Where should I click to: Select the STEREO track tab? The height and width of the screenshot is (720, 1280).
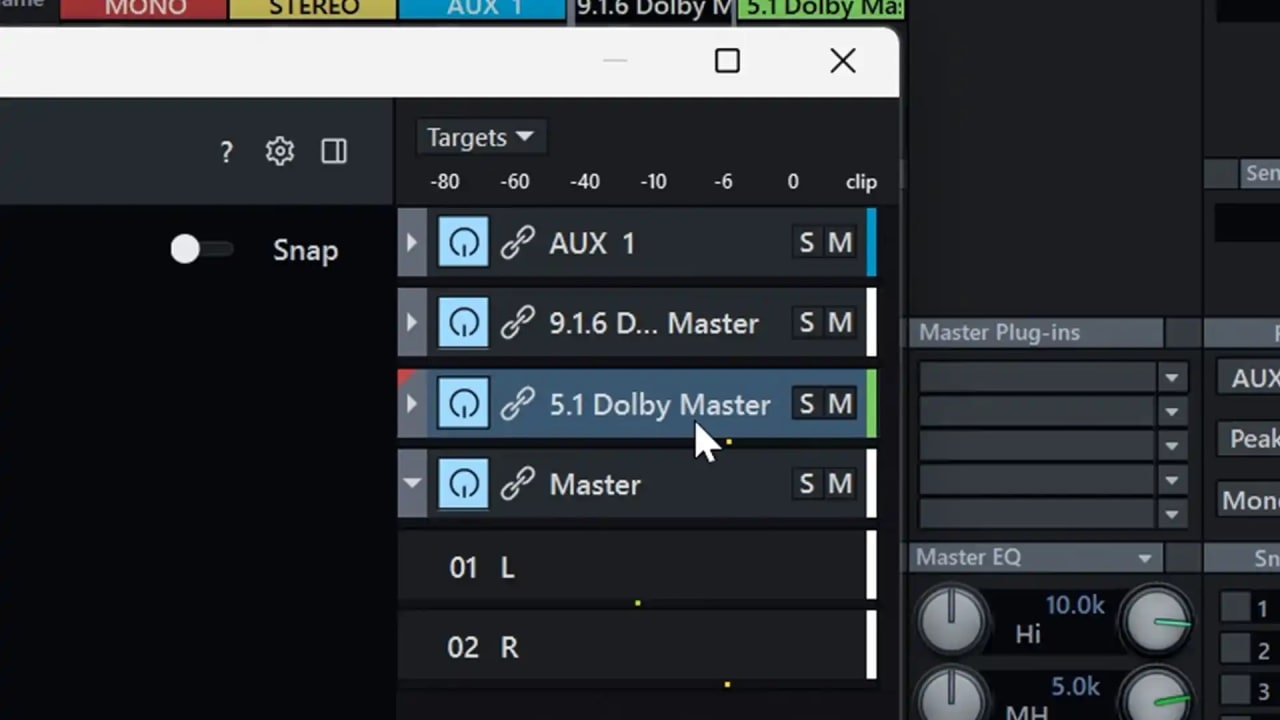point(313,9)
